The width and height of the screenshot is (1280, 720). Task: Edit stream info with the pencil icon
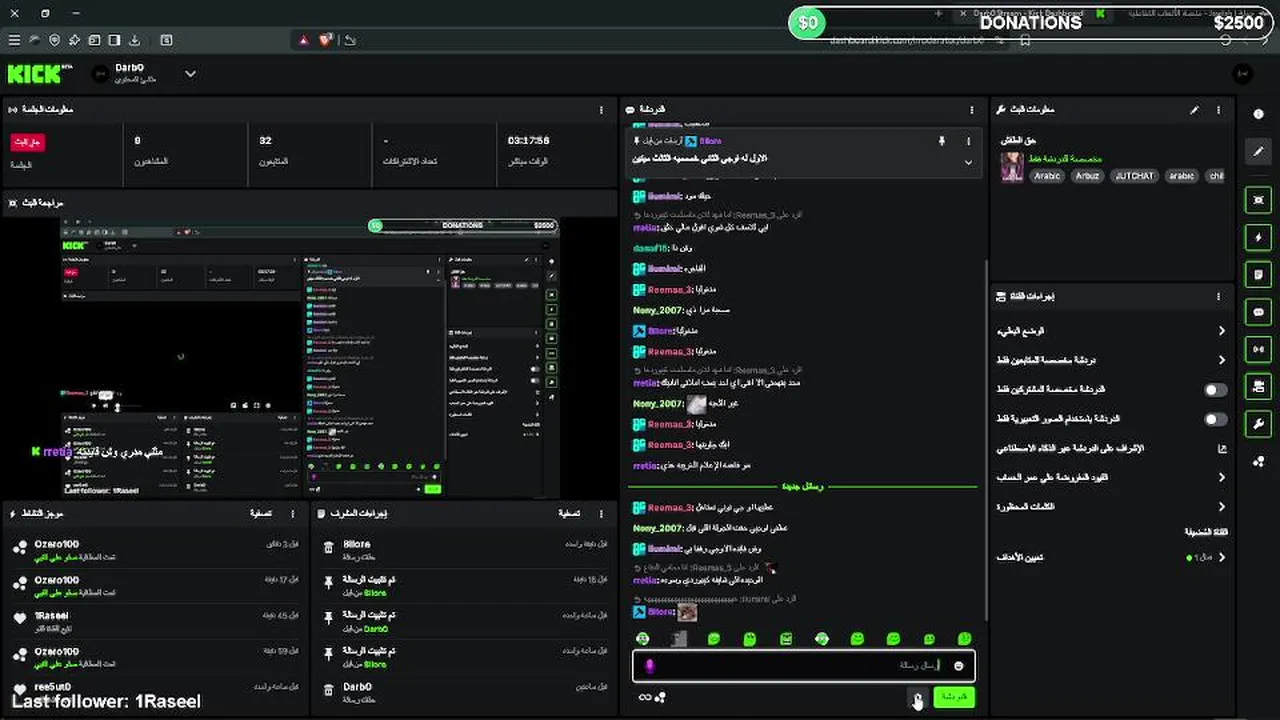pyautogui.click(x=1194, y=110)
